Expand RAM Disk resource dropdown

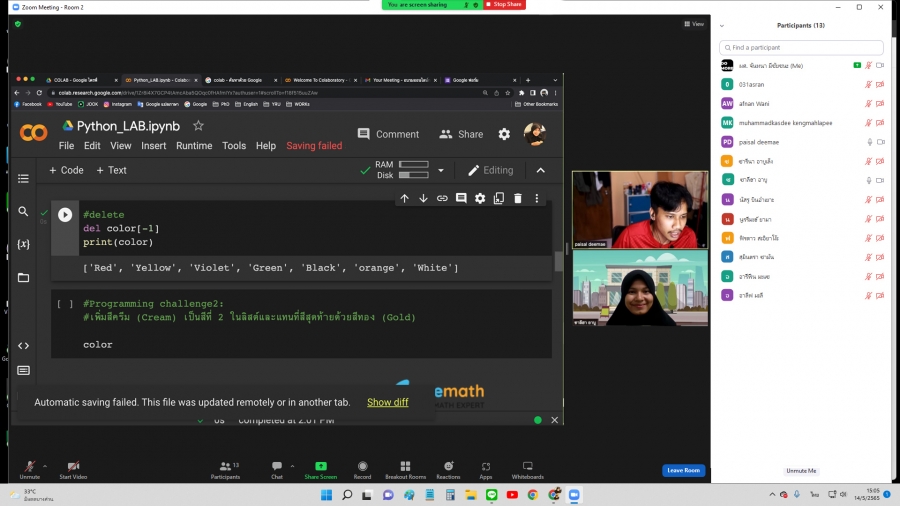click(x=441, y=170)
